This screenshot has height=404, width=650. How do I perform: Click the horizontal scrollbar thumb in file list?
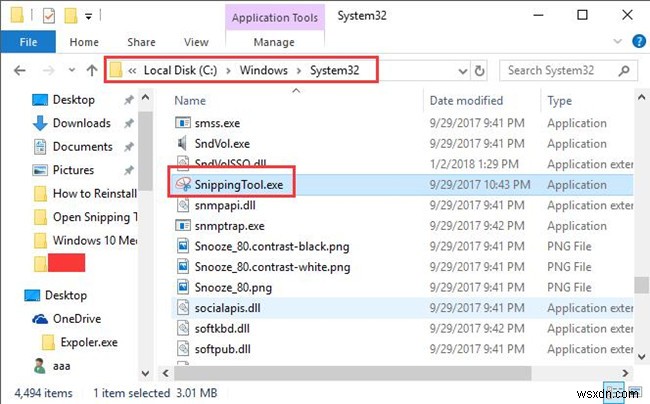tap(352, 373)
